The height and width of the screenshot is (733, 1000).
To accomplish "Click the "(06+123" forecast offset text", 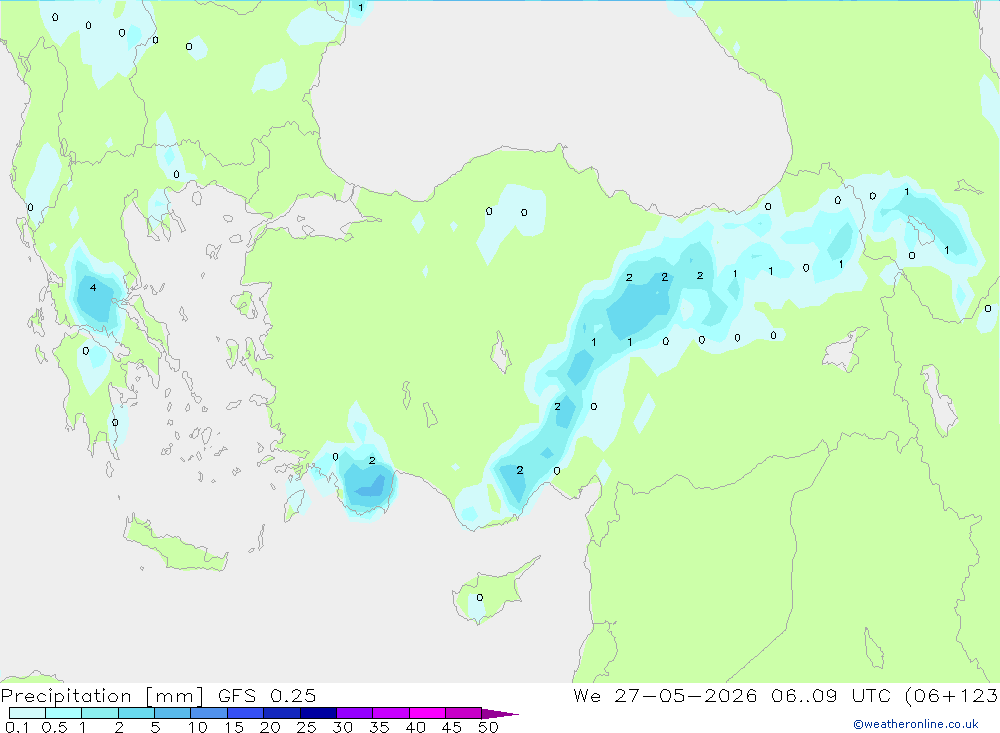I will coord(952,696).
